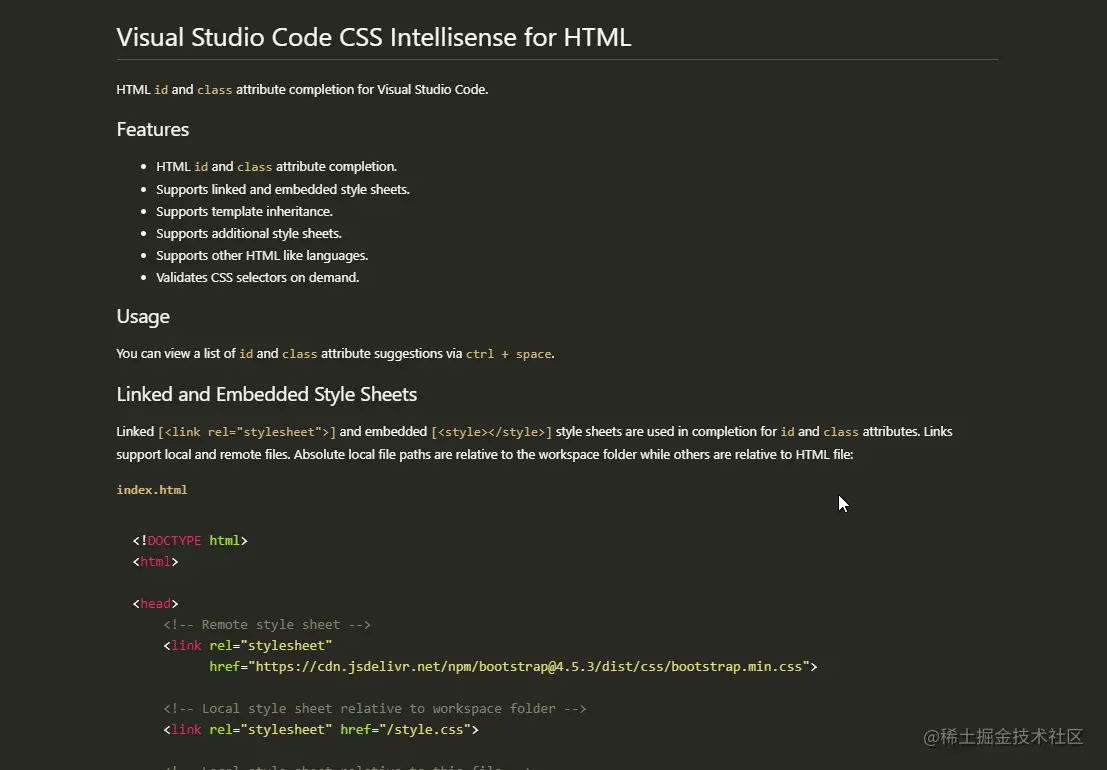
Task: Click the '<html>' tag code line
Action: pos(155,562)
